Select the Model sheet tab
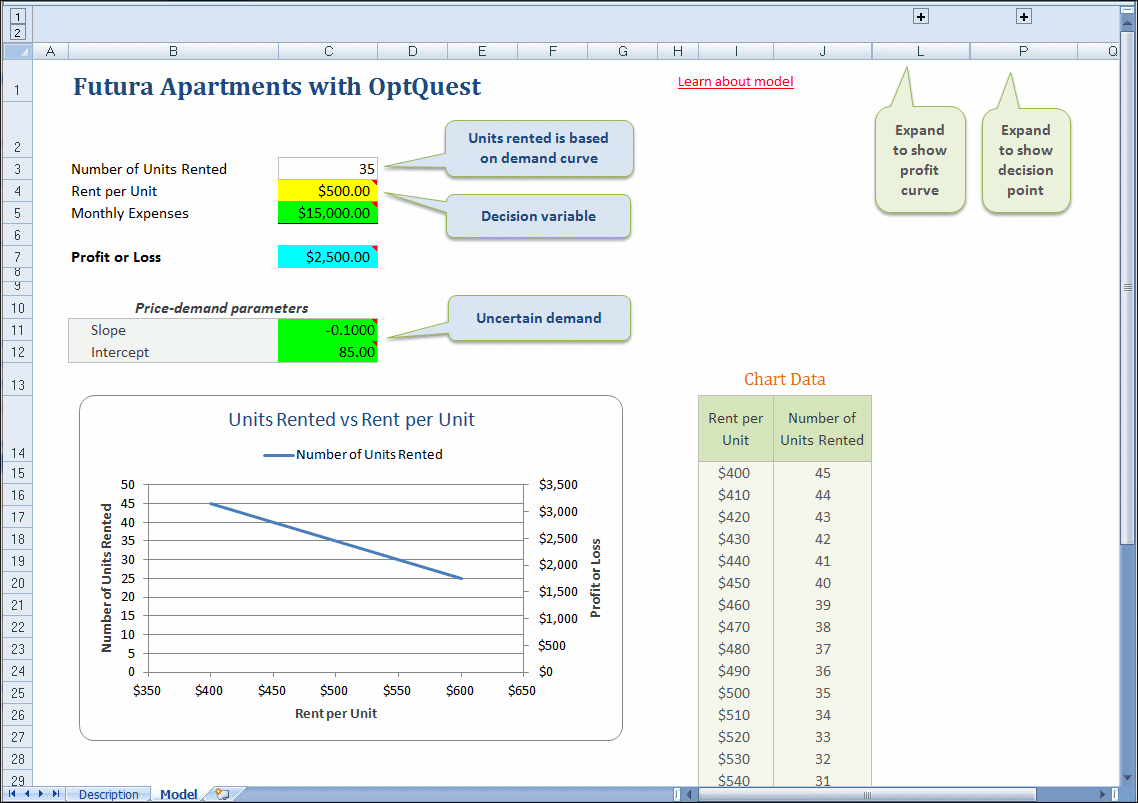 coord(178,795)
